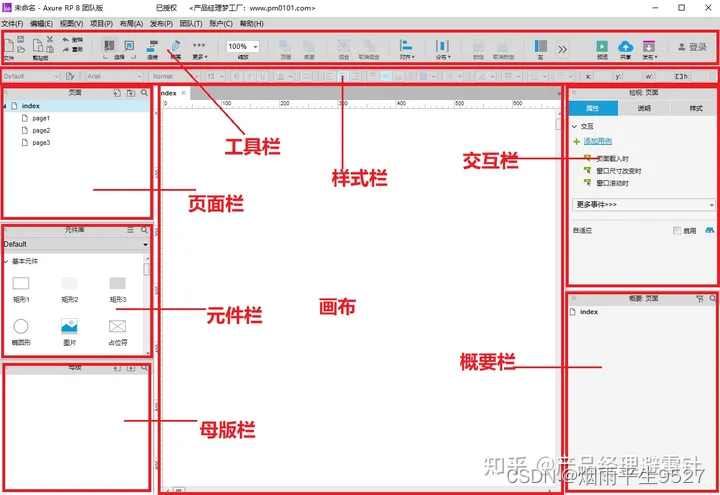720x495 pixels.
Task: Click the add case link
Action: click(597, 141)
